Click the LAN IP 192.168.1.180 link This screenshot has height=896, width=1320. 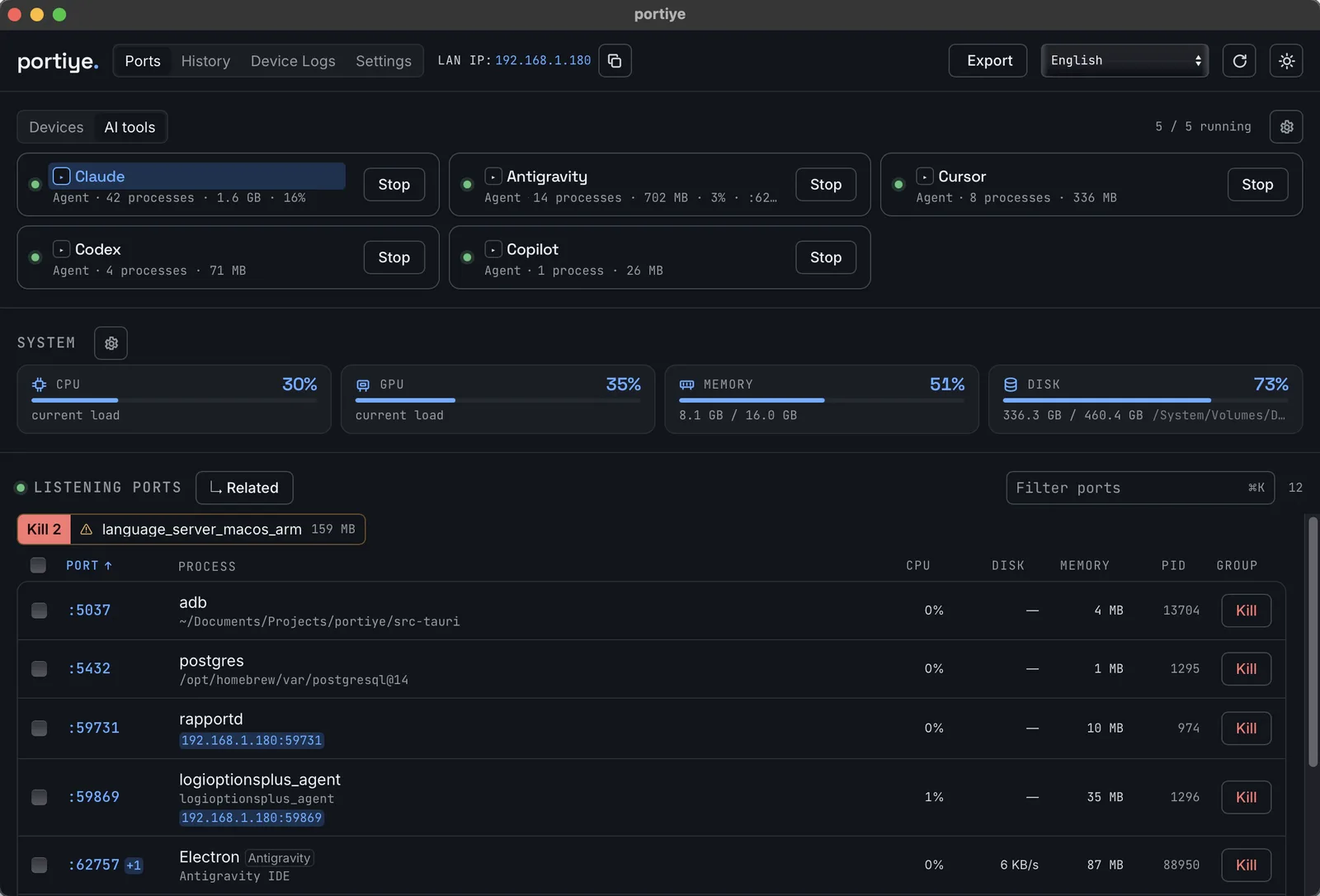click(x=543, y=60)
